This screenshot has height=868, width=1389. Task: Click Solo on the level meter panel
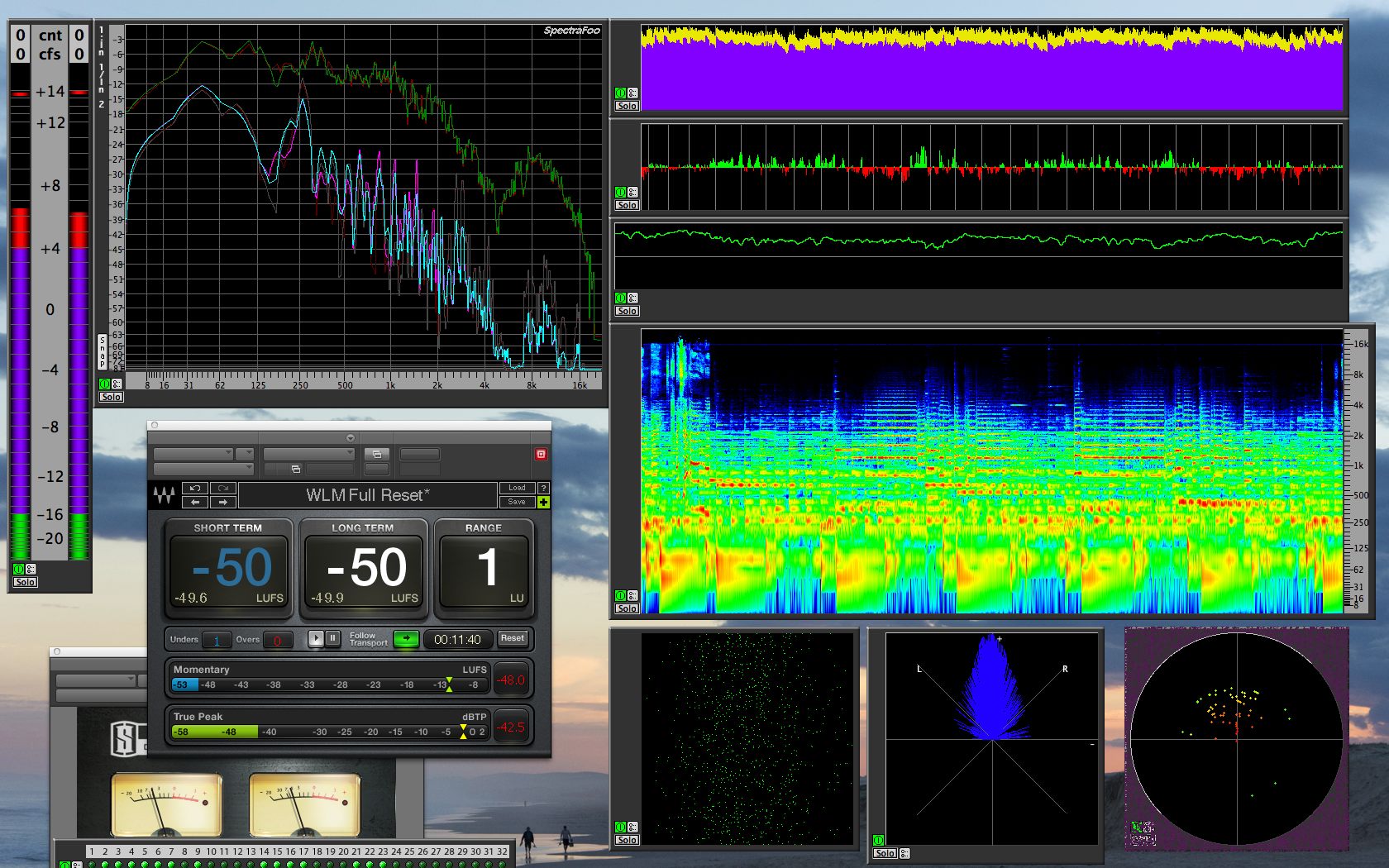click(25, 582)
